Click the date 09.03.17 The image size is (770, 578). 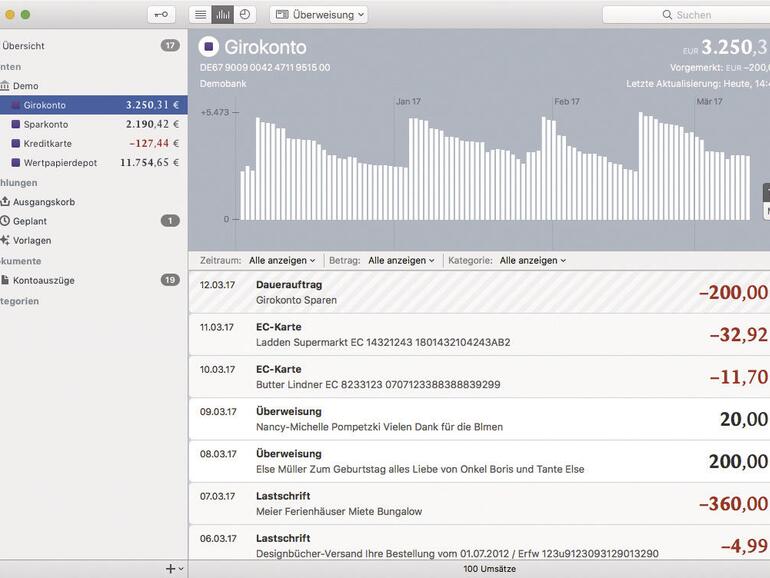click(x=218, y=412)
